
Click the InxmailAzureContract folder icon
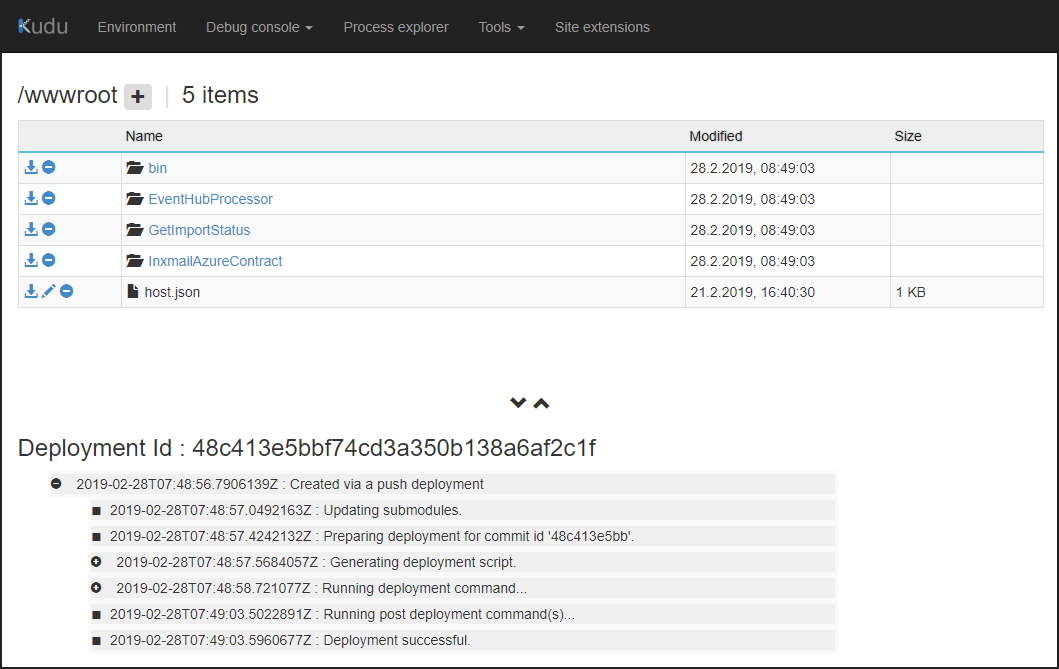135,261
